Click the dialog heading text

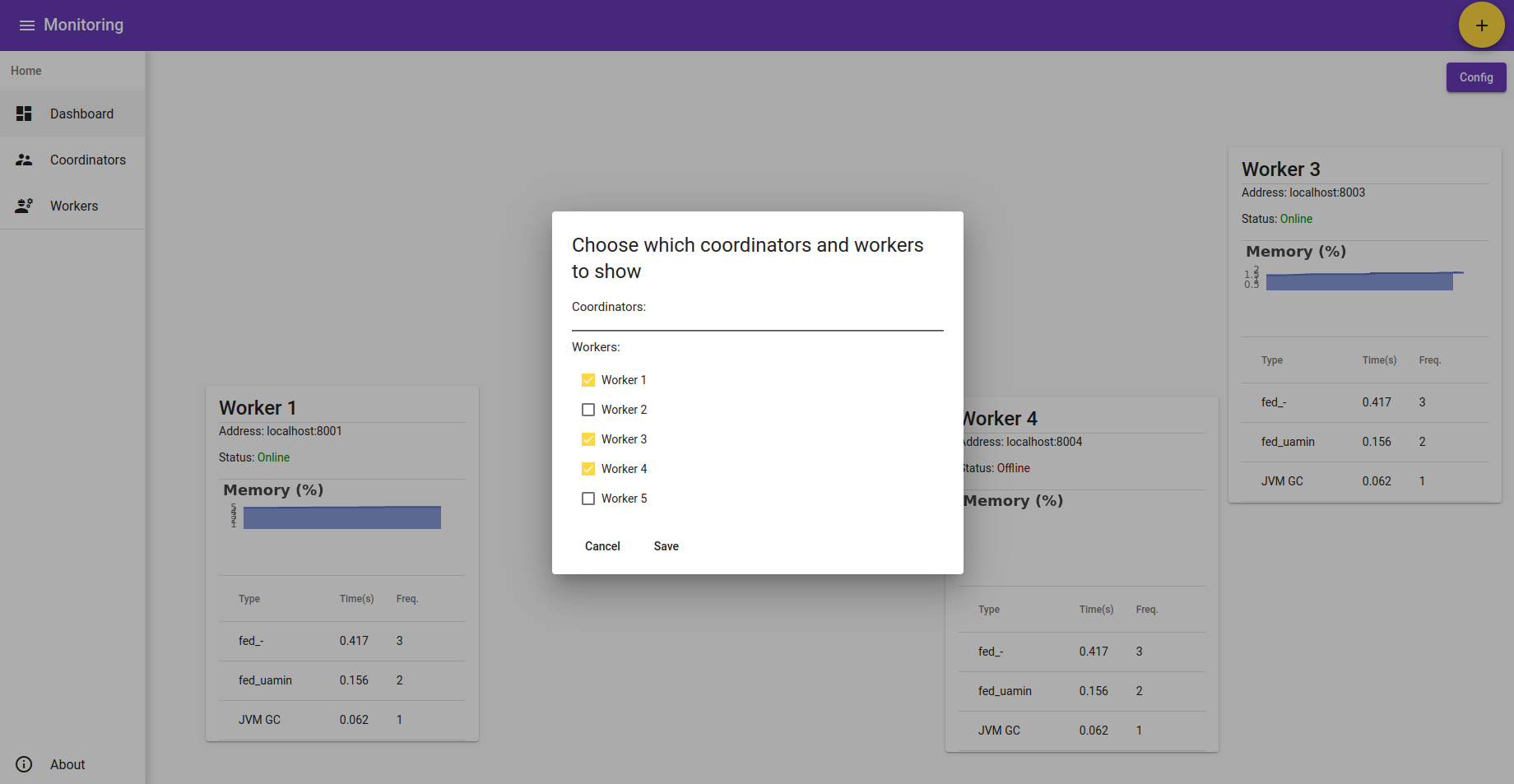748,258
